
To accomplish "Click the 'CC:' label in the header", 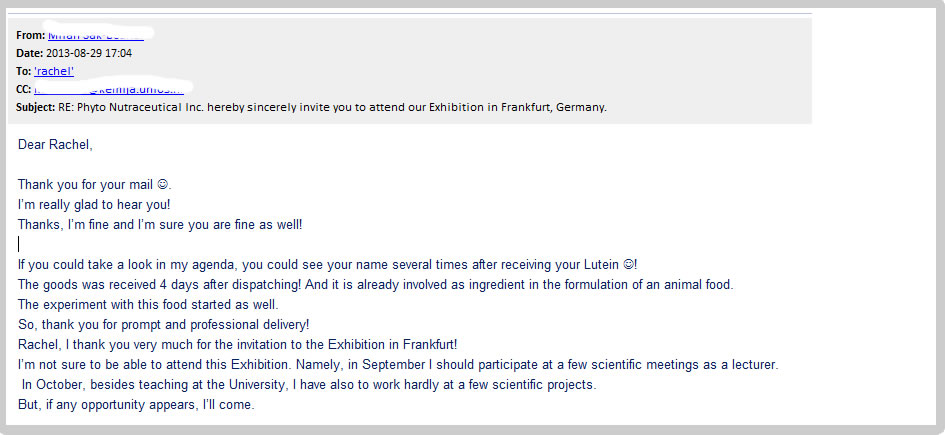I will point(24,89).
